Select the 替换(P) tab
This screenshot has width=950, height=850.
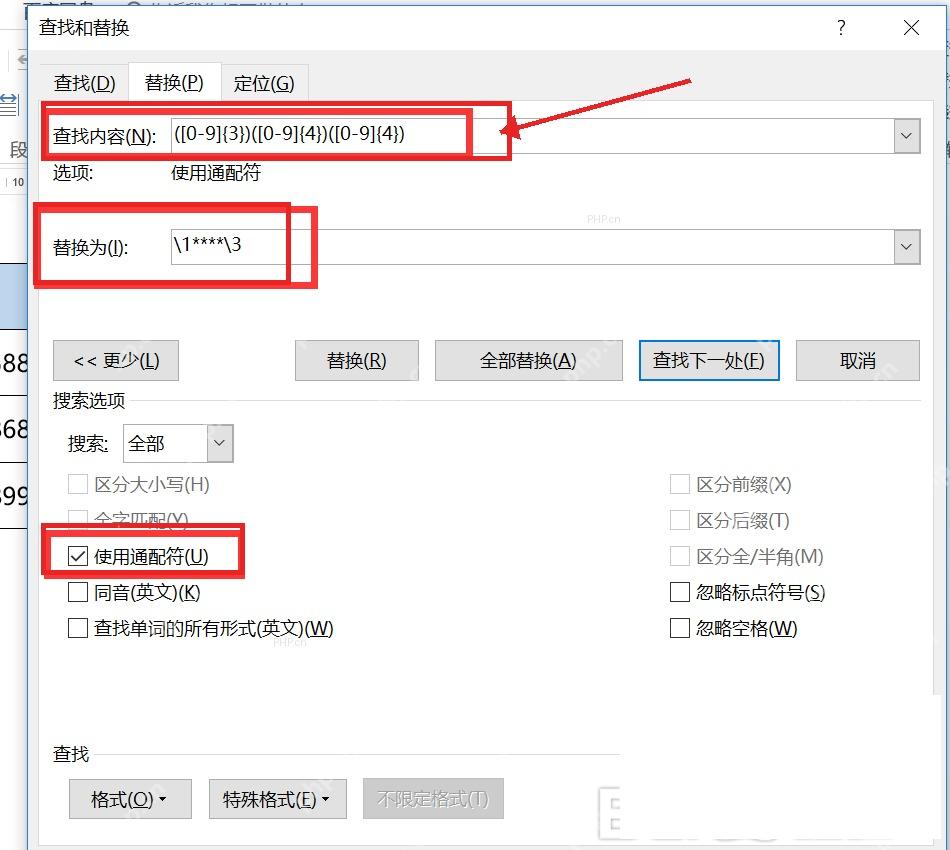(174, 82)
